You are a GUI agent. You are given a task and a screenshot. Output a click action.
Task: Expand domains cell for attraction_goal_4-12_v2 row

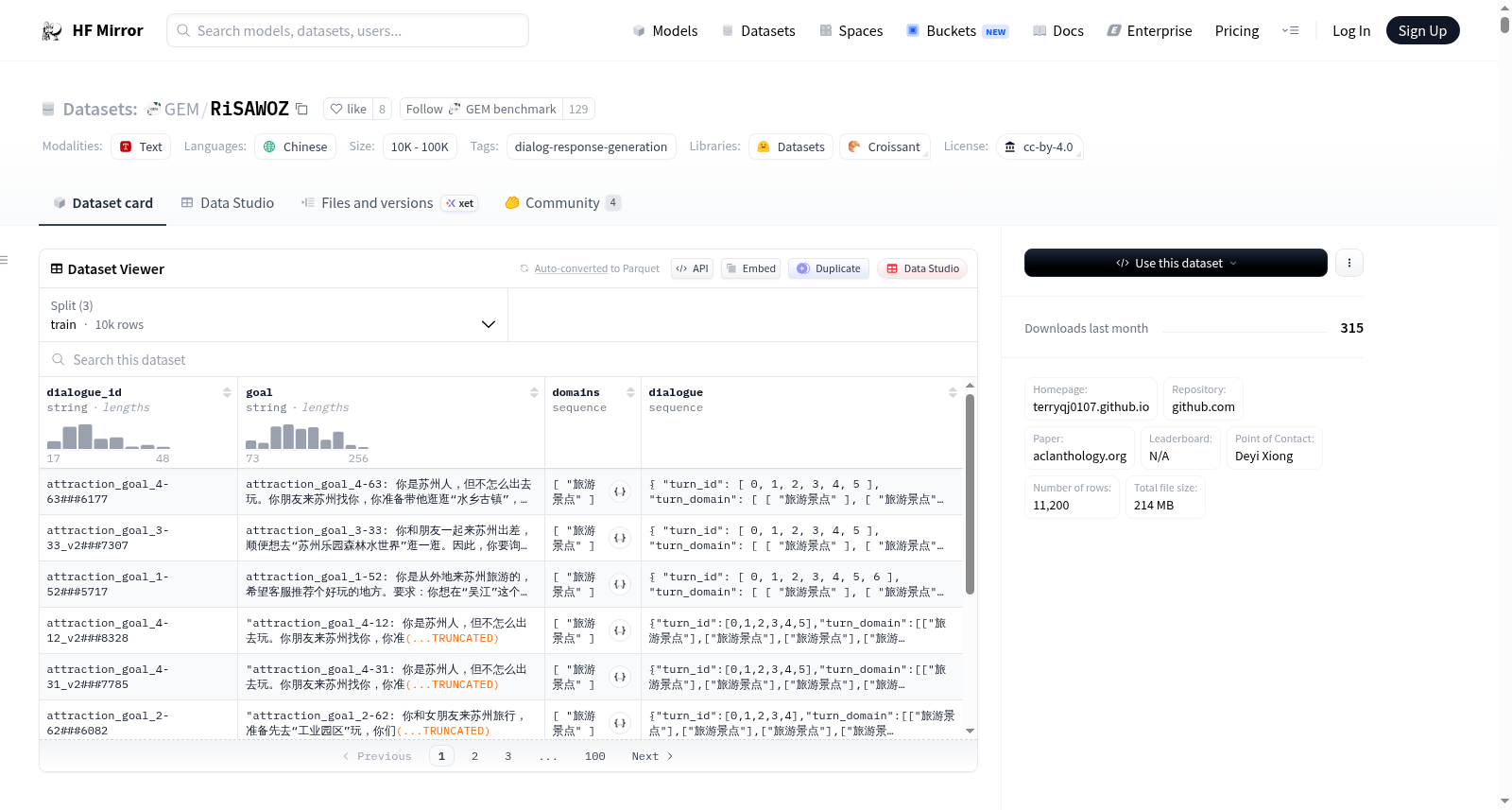(620, 630)
